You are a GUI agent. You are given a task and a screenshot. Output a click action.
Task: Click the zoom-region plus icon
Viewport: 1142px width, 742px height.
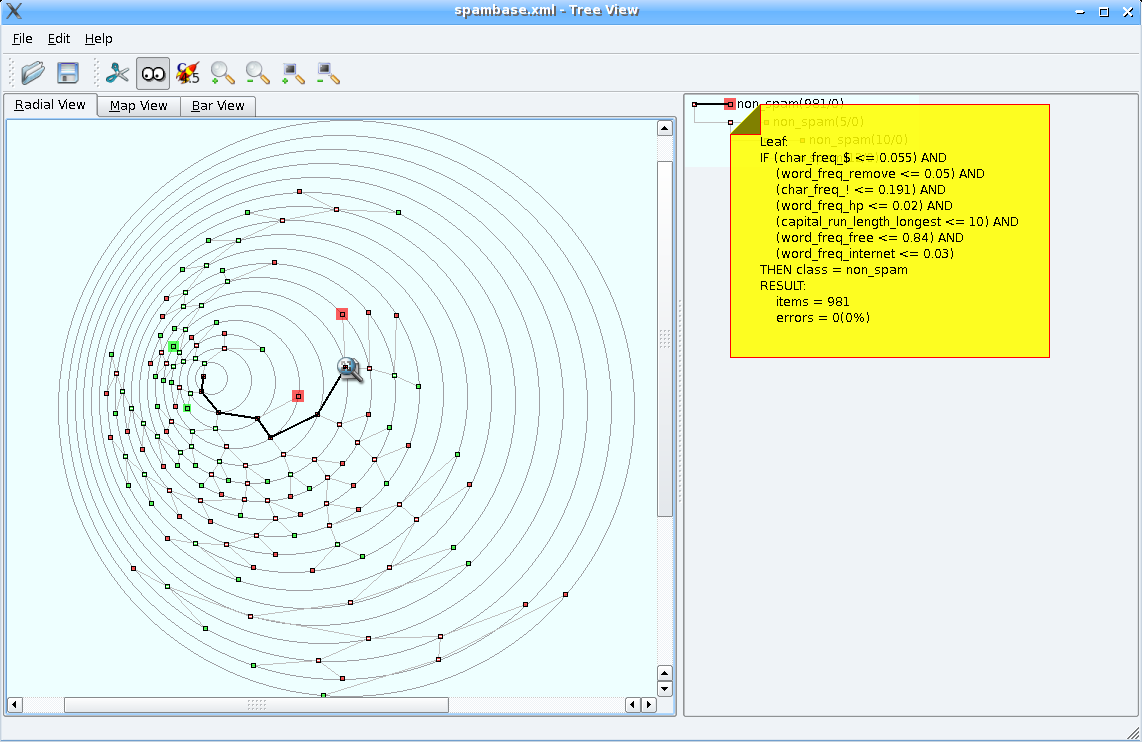pos(293,73)
